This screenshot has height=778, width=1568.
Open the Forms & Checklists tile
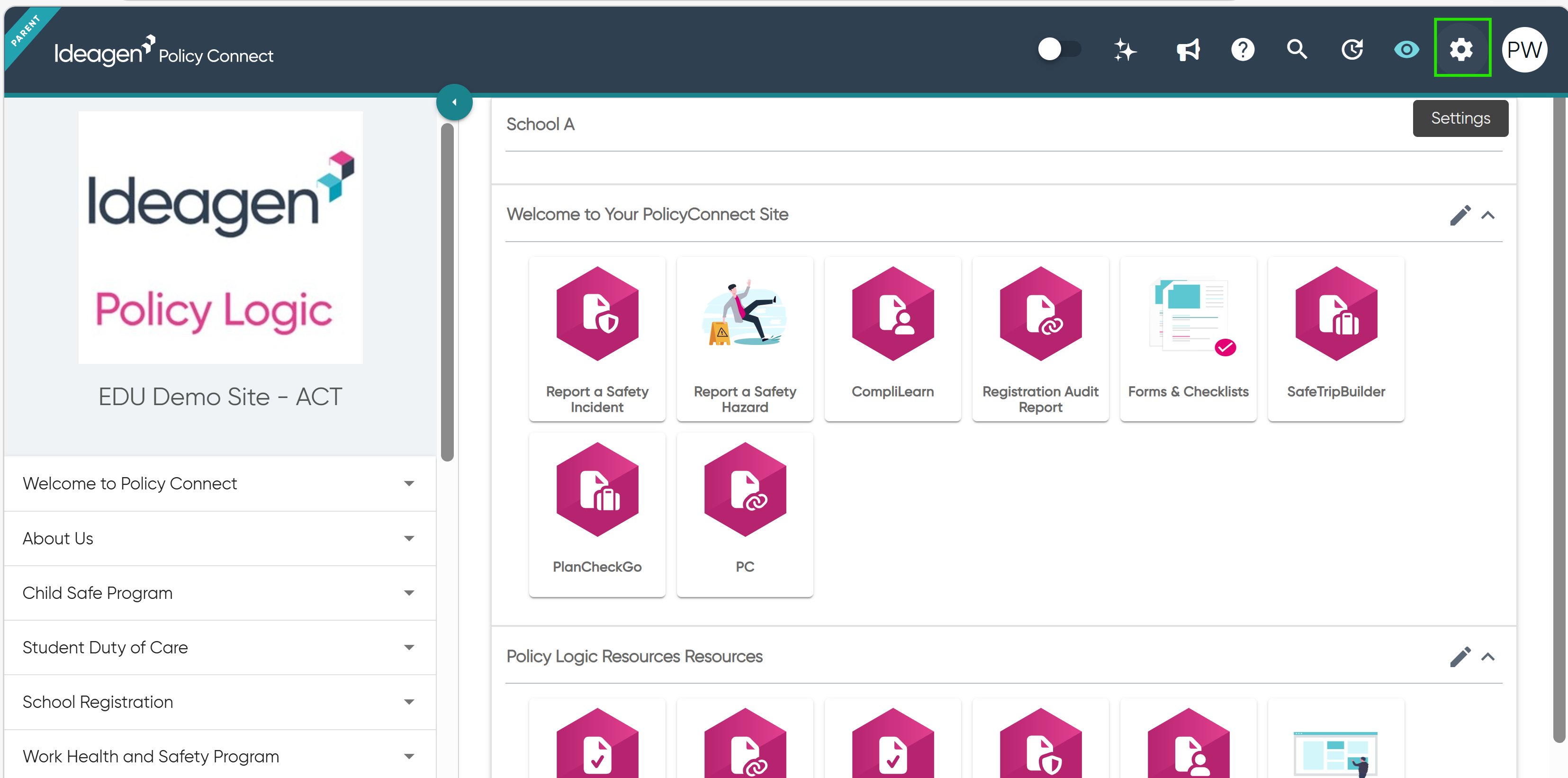click(x=1188, y=339)
